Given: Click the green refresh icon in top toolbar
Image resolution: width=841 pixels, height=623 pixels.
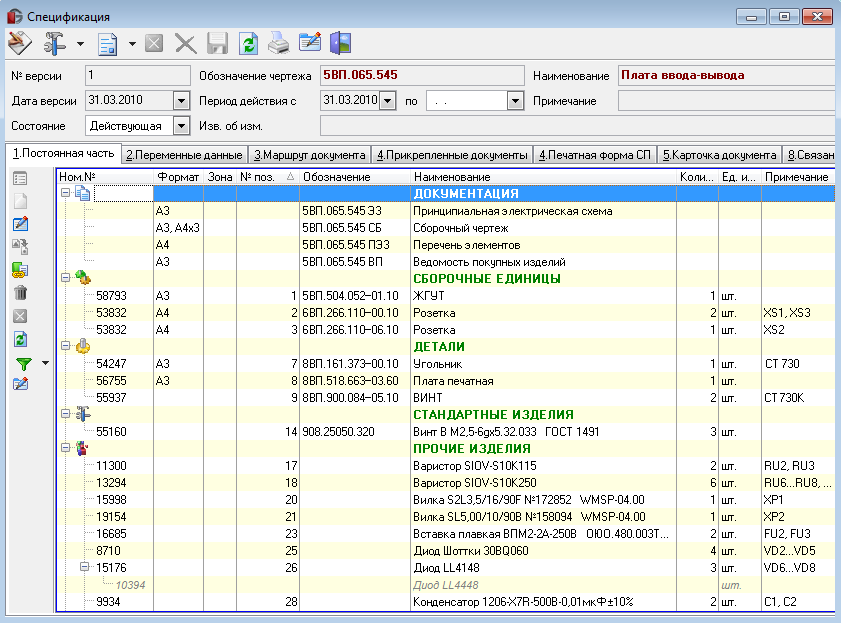Looking at the screenshot, I should click(248, 44).
